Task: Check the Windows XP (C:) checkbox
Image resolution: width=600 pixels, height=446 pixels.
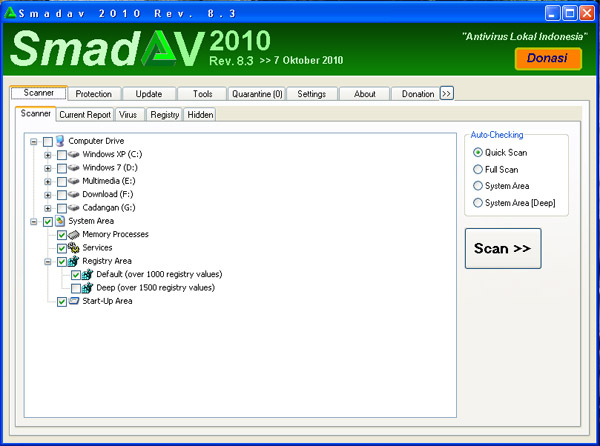Action: [62, 155]
